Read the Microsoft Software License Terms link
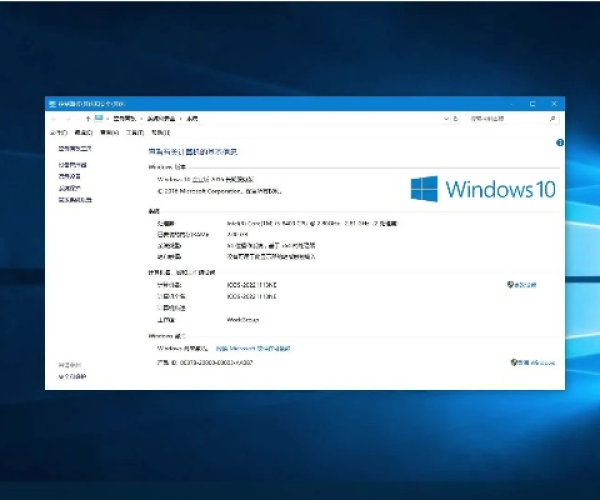Viewport: 600px width, 500px height. click(253, 349)
